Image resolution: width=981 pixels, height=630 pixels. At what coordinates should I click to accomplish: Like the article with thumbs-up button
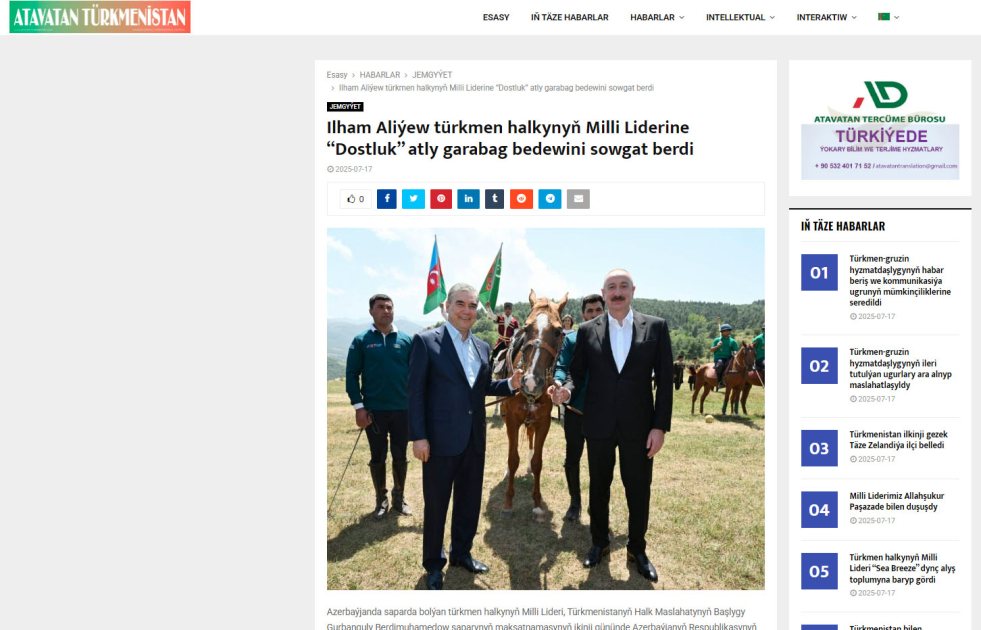tap(355, 199)
